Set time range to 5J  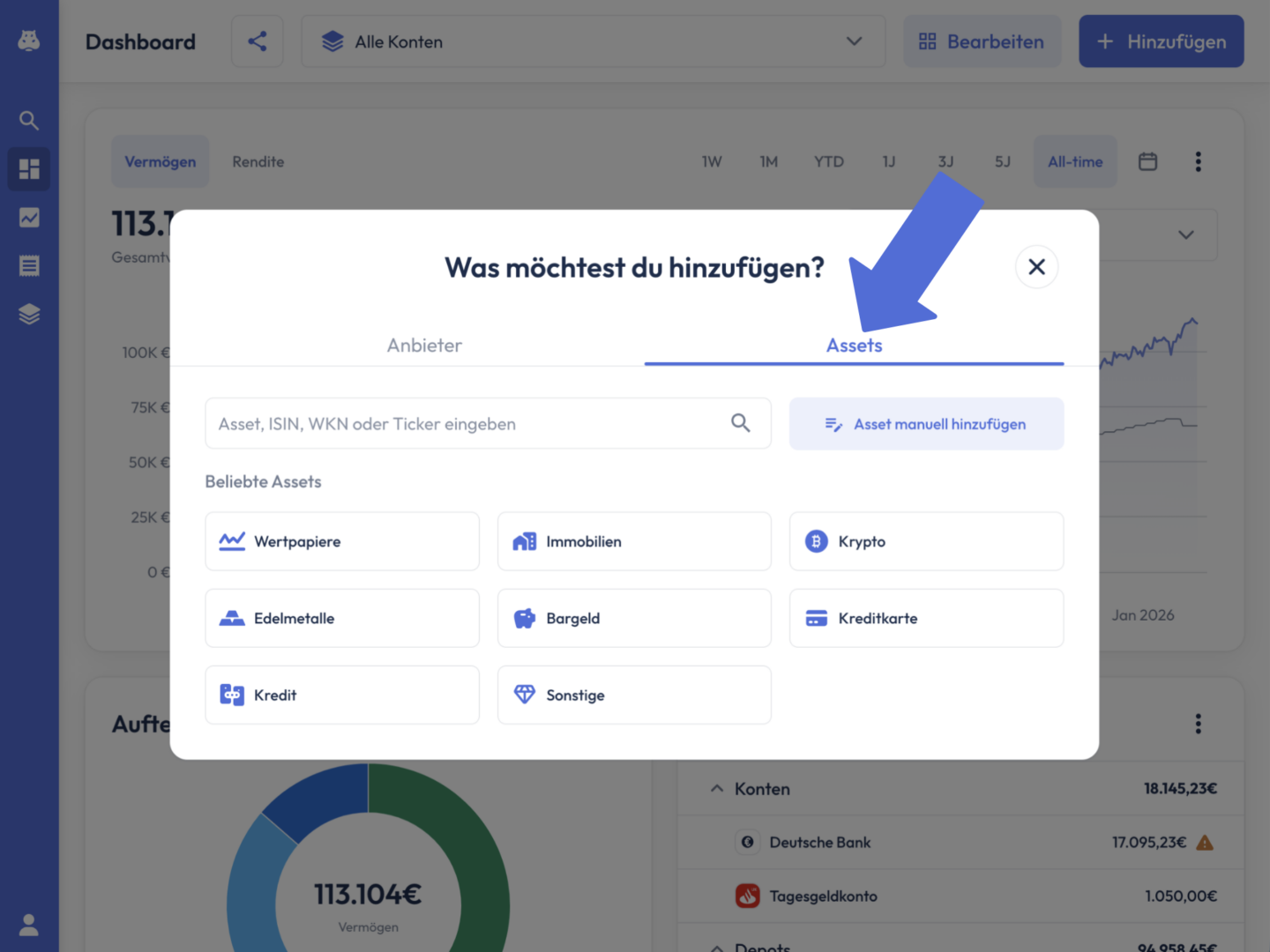[1003, 161]
